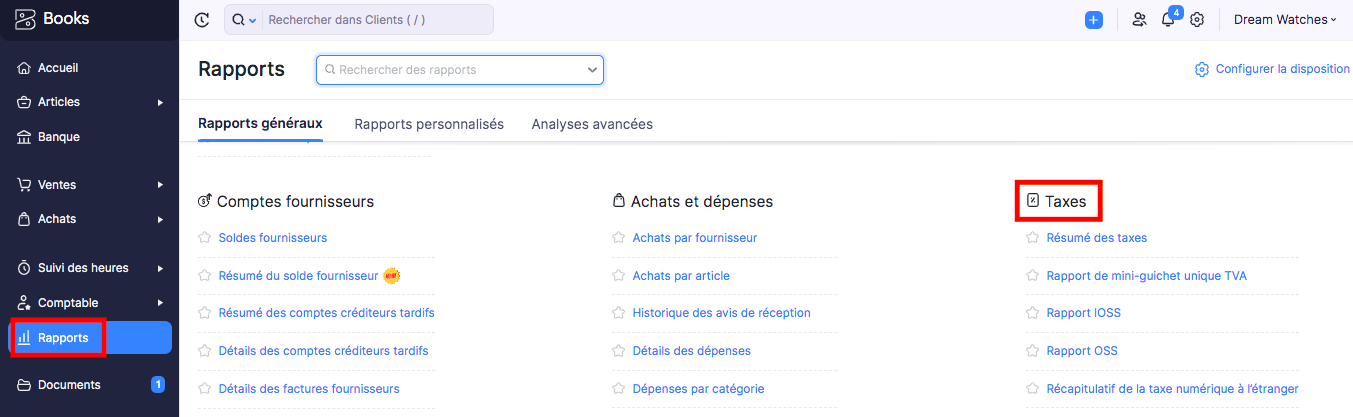The width and height of the screenshot is (1353, 417).
Task: Open the settings gear icon in header
Action: coord(1197,20)
